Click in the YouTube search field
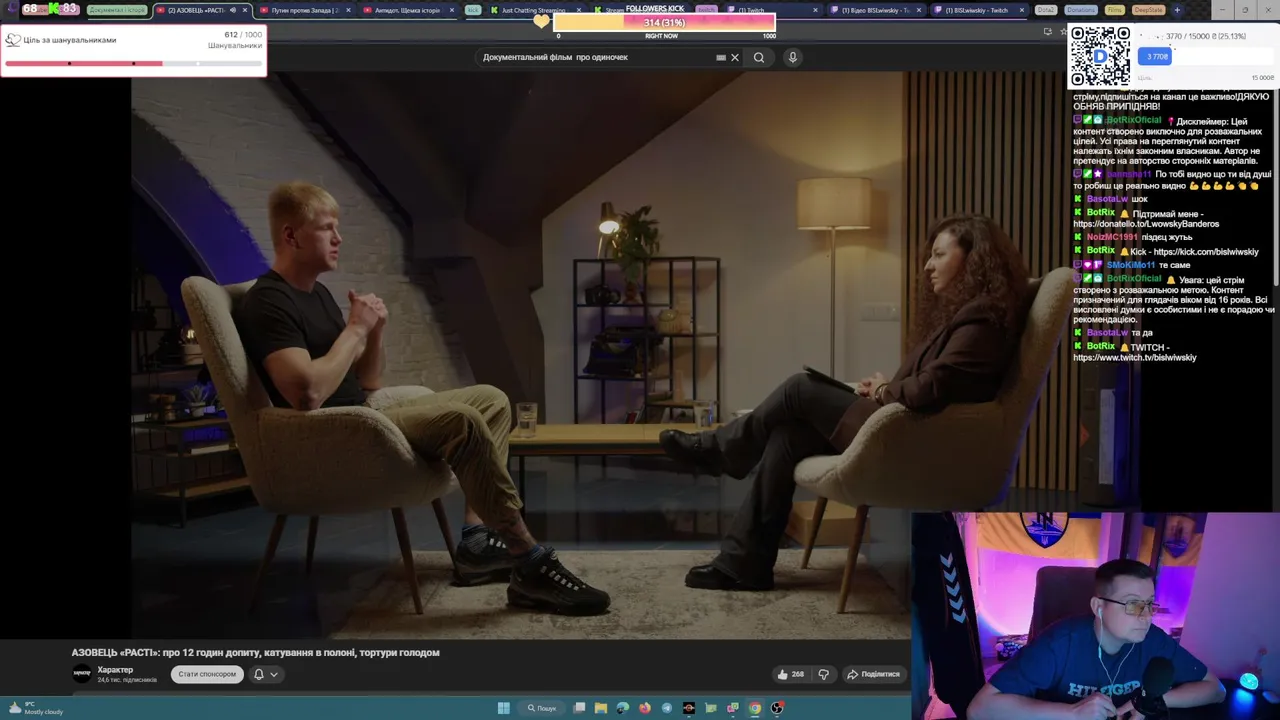The image size is (1280, 720). pyautogui.click(x=595, y=57)
